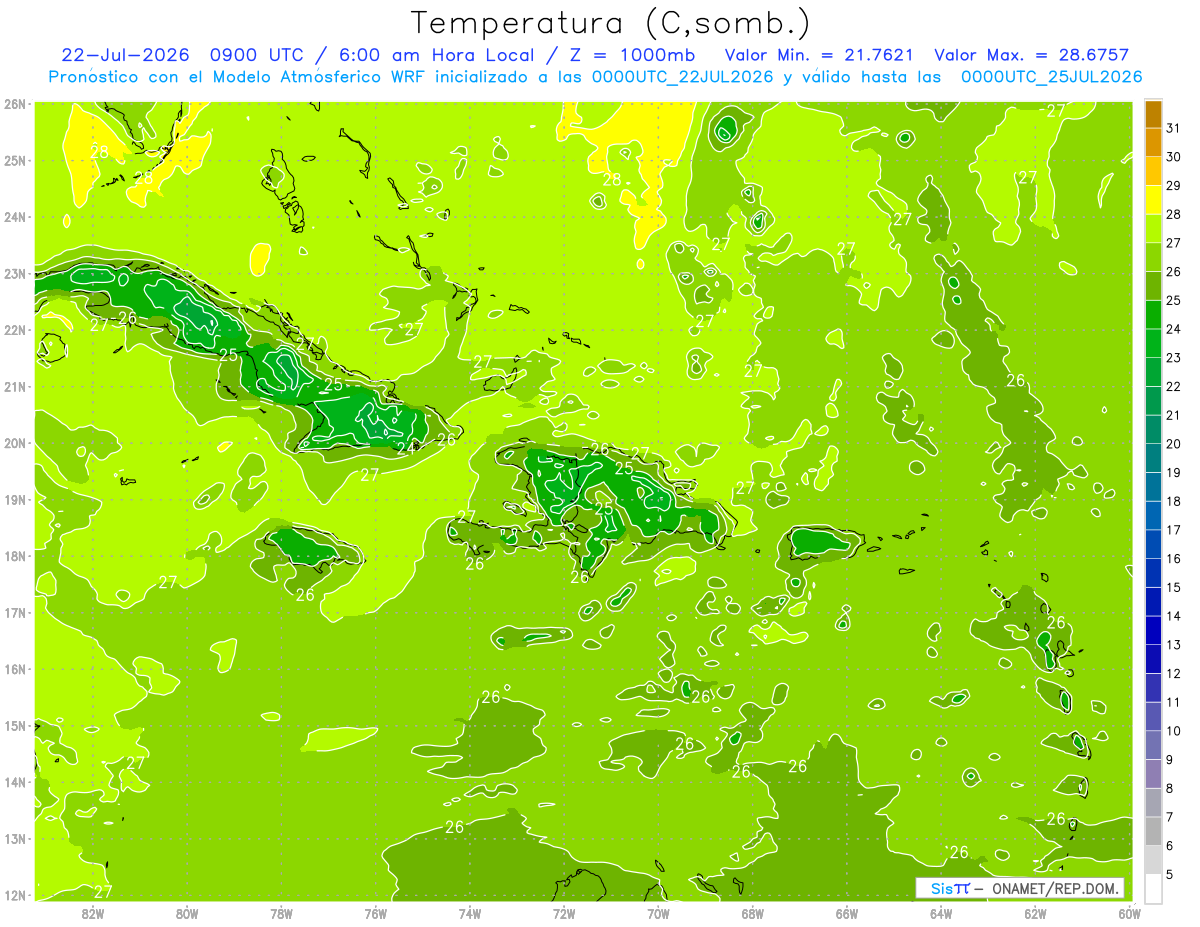Viewport: 1200px width, 927px height.
Task: Click the "22" label on the color scale
Action: point(1174,387)
